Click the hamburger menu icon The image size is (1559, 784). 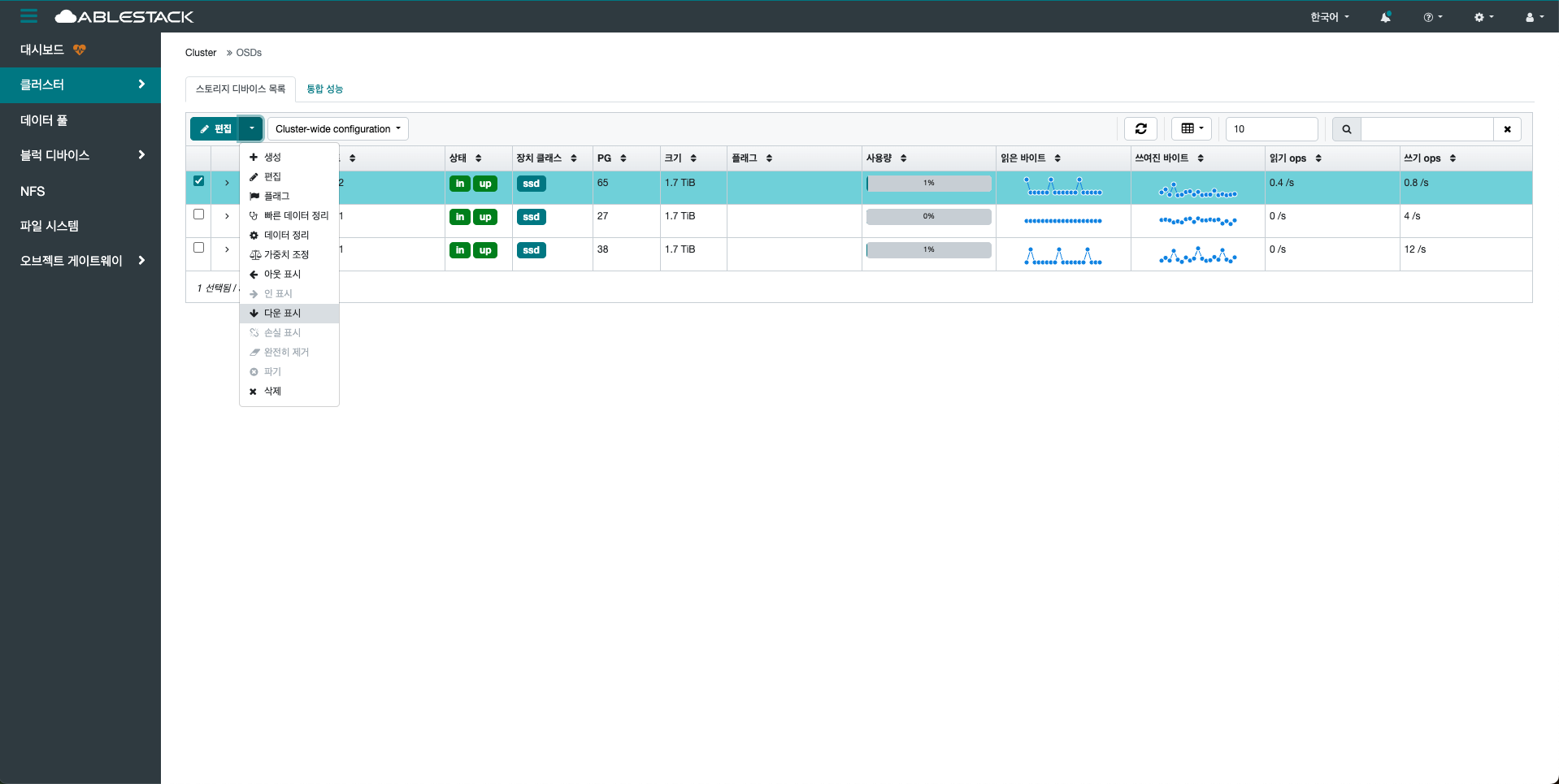pyautogui.click(x=29, y=16)
